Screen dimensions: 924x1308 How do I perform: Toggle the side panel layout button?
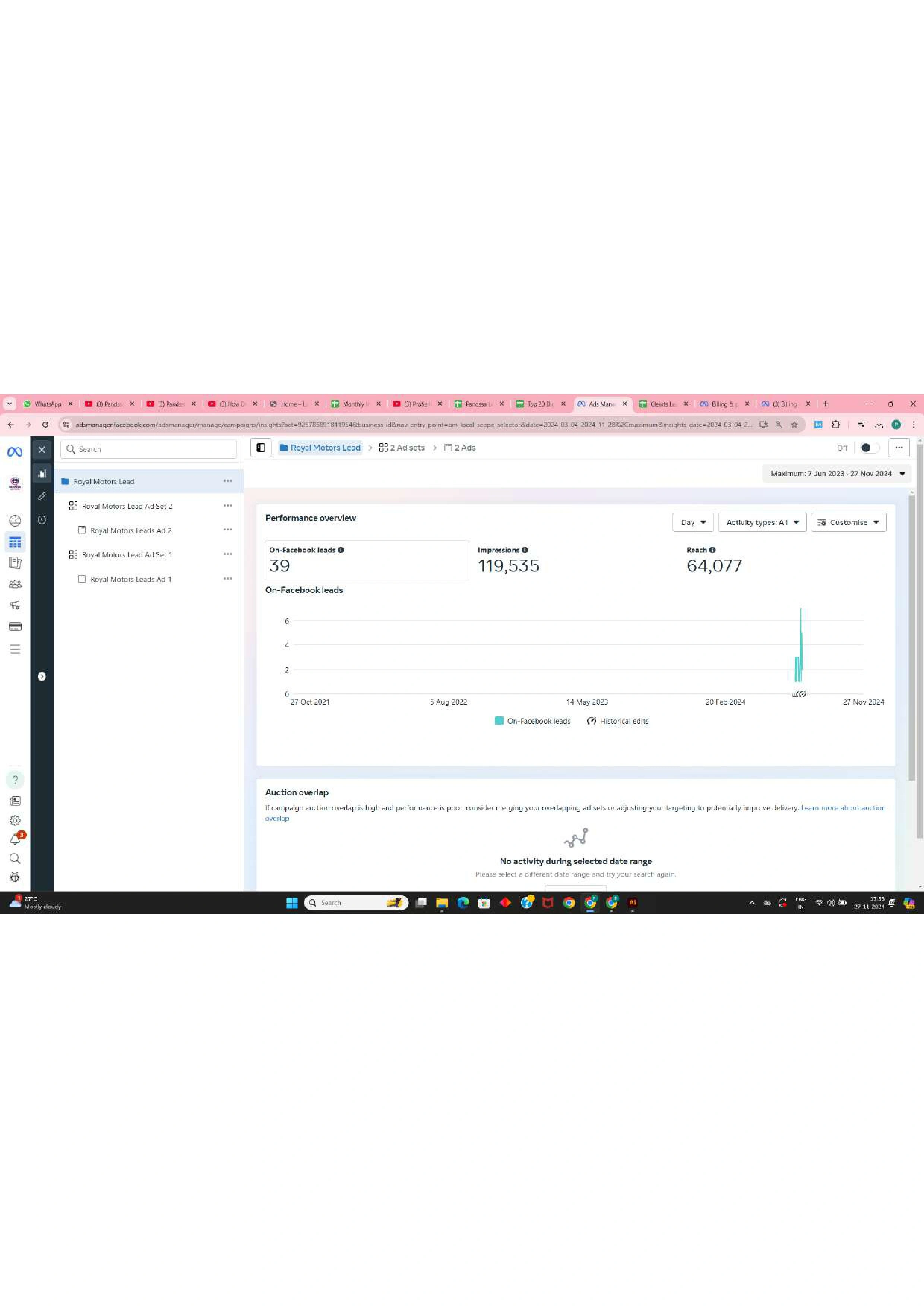[261, 448]
